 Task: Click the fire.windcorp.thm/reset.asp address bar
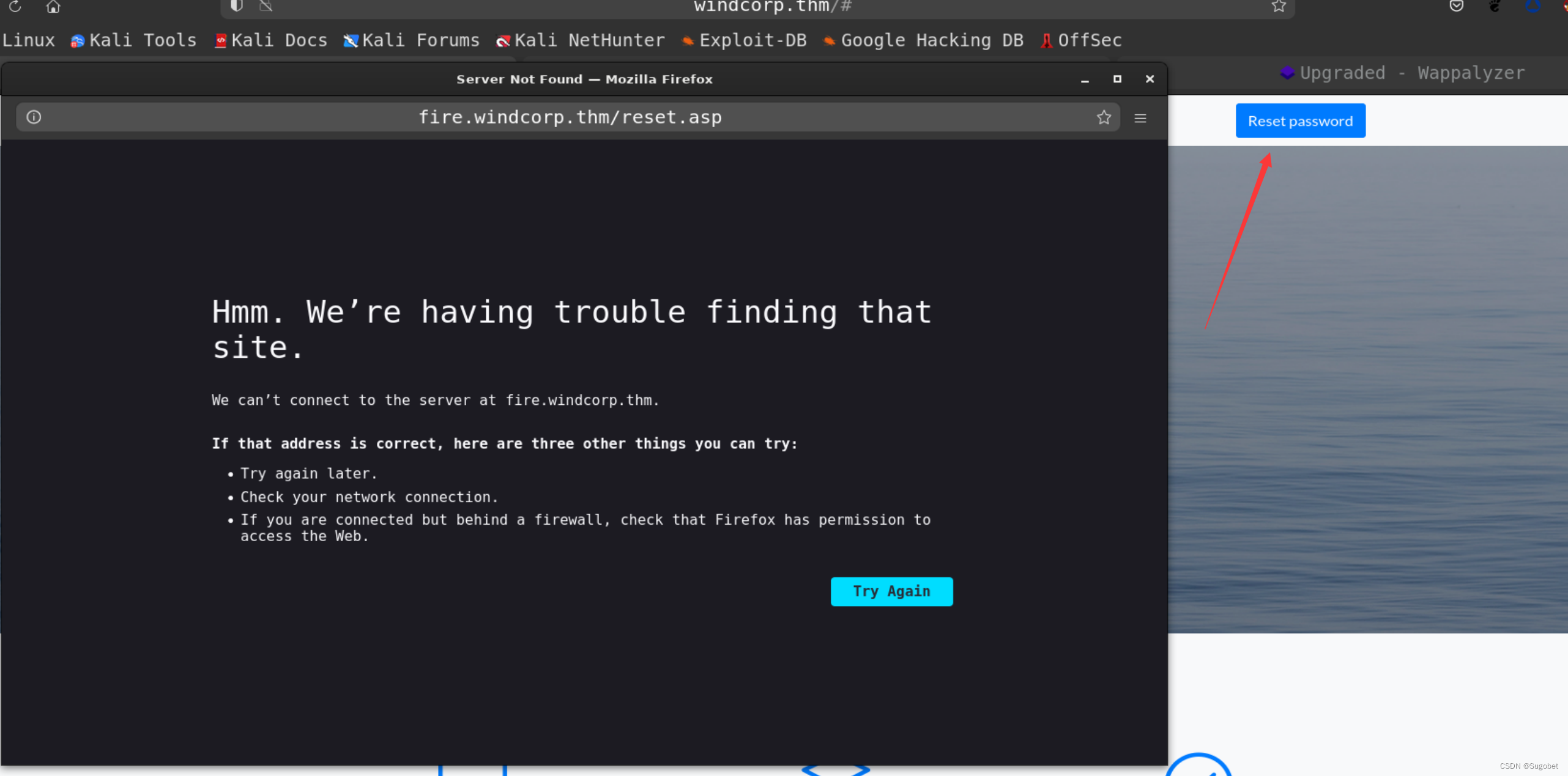569,117
